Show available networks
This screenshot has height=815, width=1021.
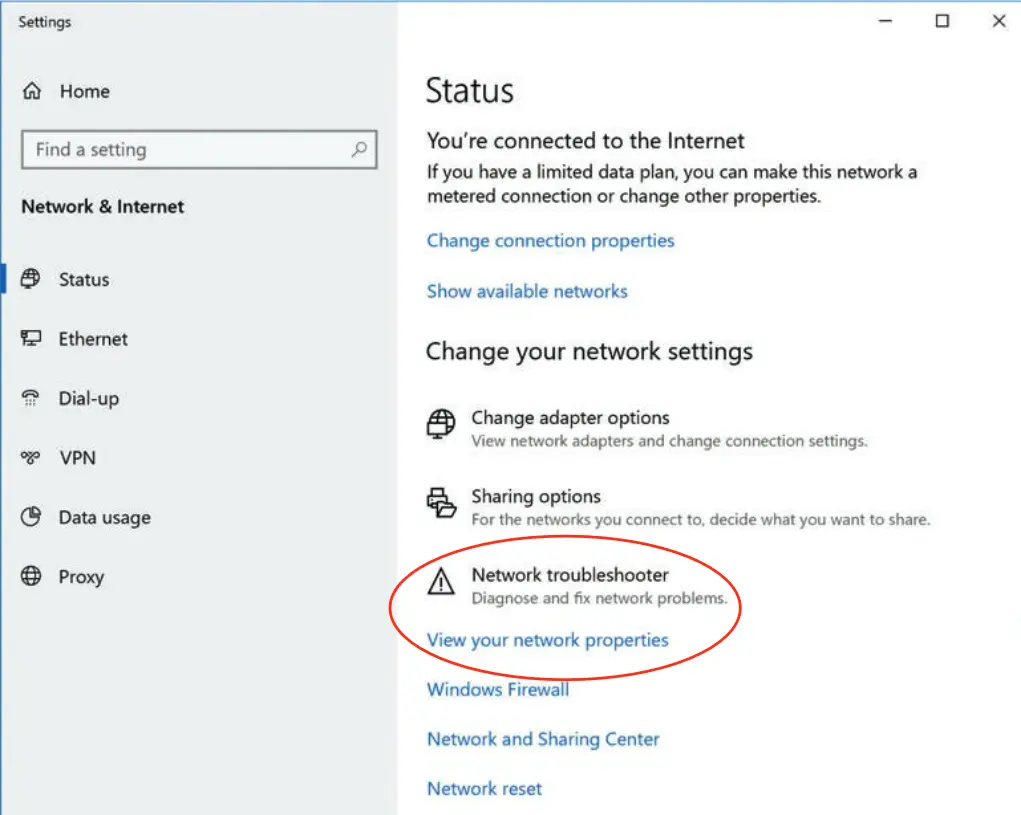[527, 292]
